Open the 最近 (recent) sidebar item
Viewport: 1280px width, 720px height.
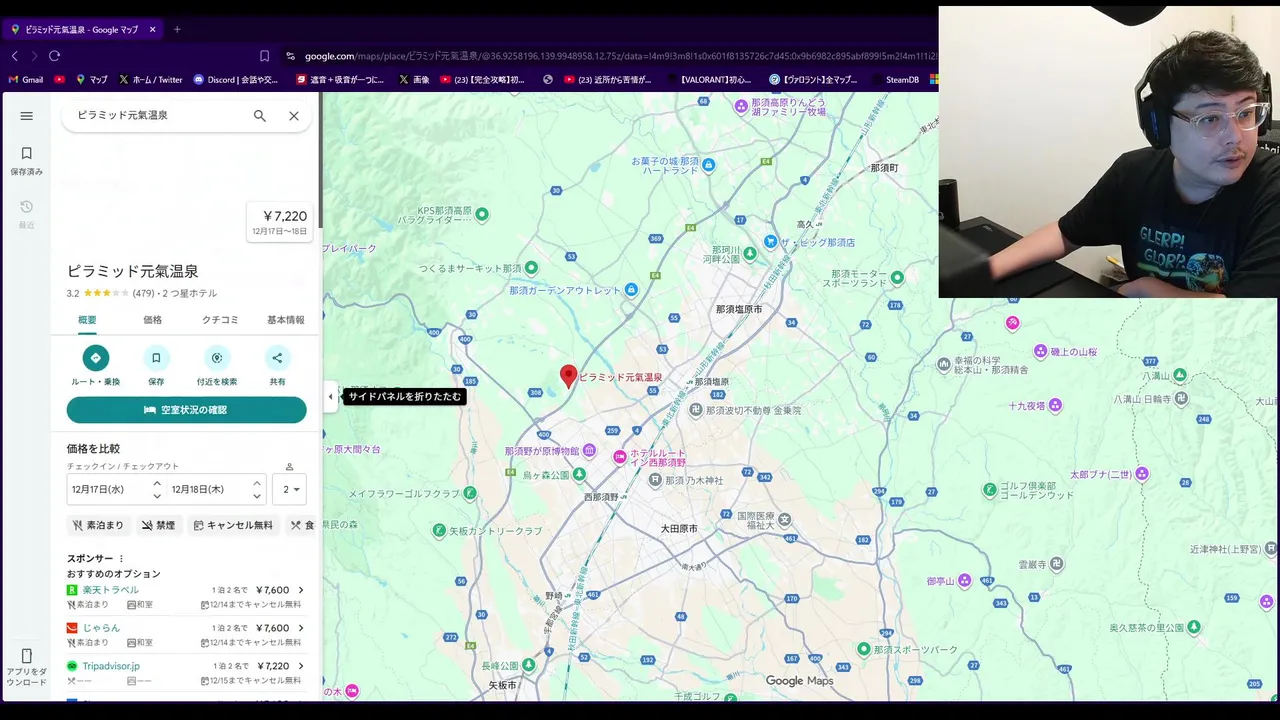[x=27, y=213]
